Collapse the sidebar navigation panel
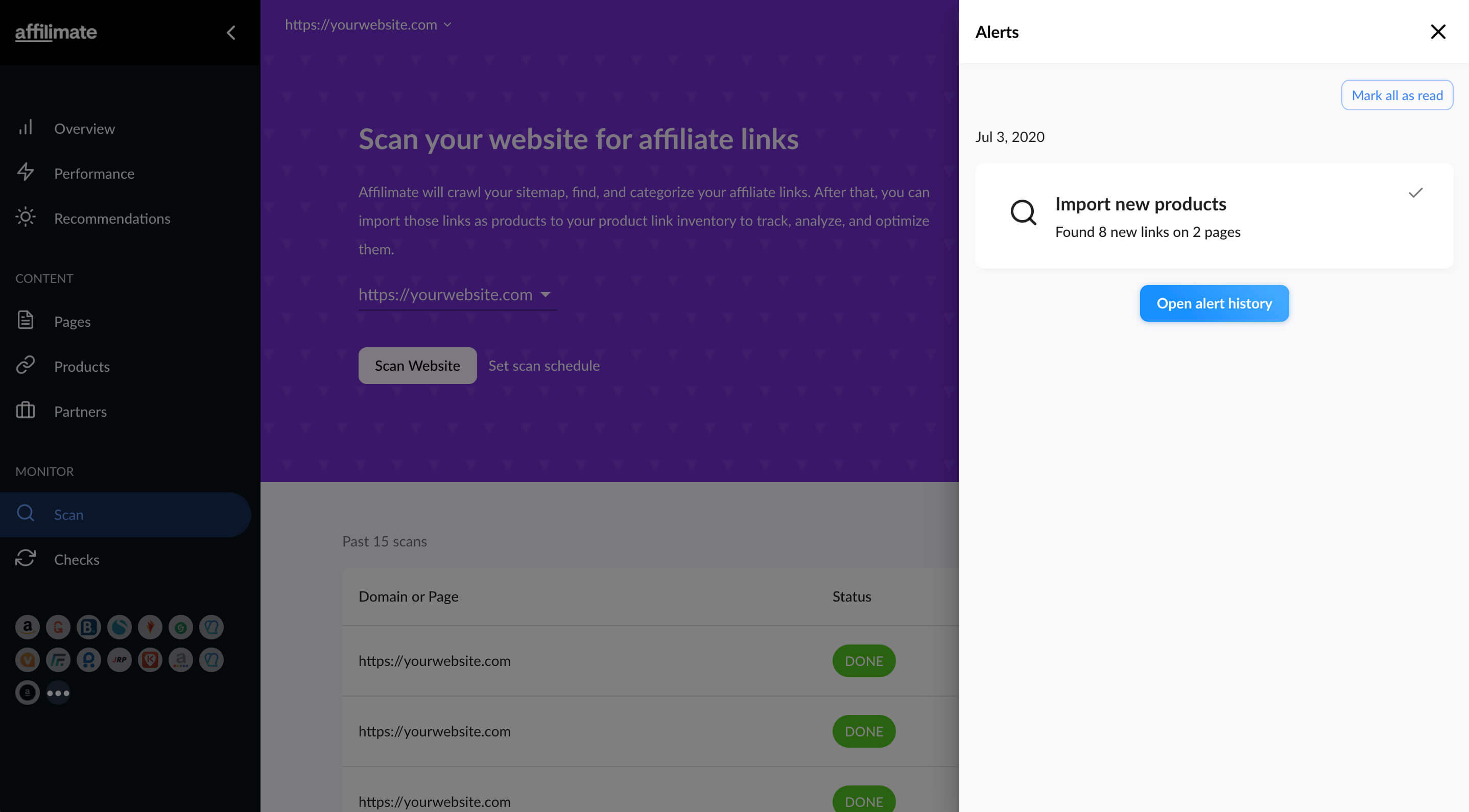1469x812 pixels. (x=232, y=32)
